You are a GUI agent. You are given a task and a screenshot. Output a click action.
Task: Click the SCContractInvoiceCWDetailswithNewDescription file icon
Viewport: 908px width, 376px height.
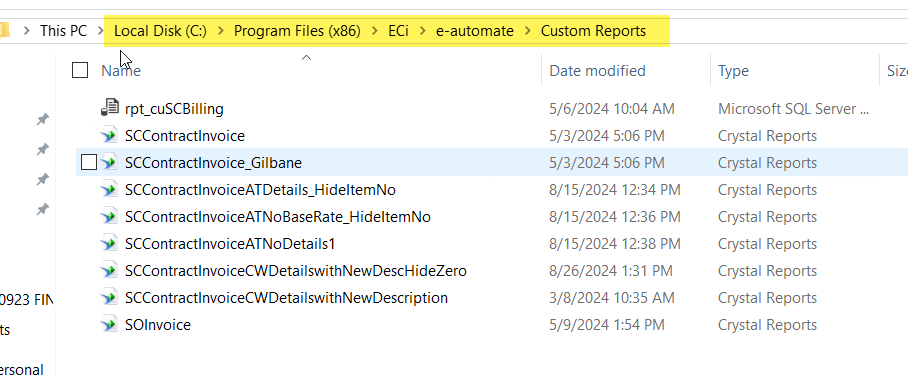click(109, 298)
